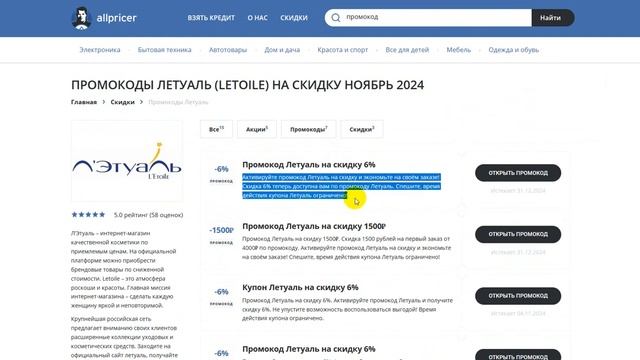Click the highlighted description of first offer
The image size is (640, 360).
tap(341, 186)
